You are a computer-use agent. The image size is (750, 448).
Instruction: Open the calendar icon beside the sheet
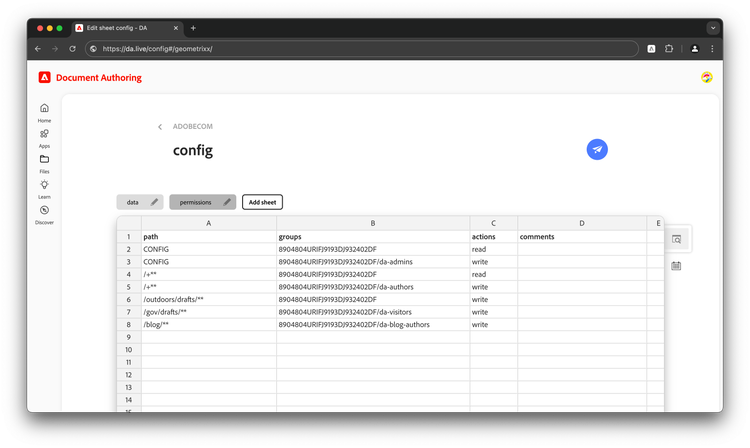tap(677, 266)
